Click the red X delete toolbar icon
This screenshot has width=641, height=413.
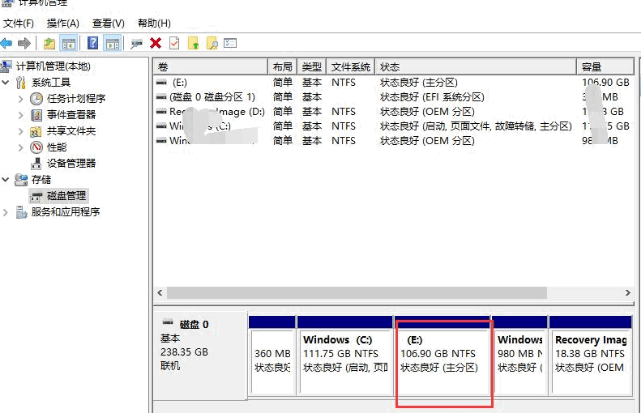[x=155, y=43]
